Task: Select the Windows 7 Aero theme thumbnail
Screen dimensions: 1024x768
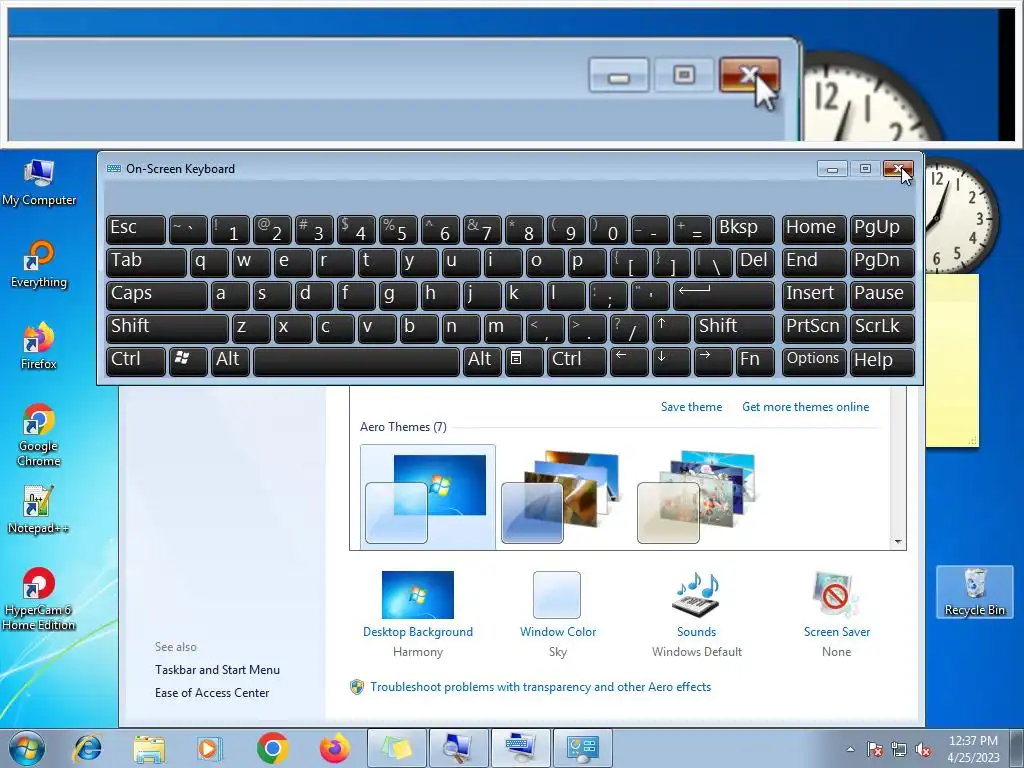Action: pyautogui.click(x=427, y=498)
